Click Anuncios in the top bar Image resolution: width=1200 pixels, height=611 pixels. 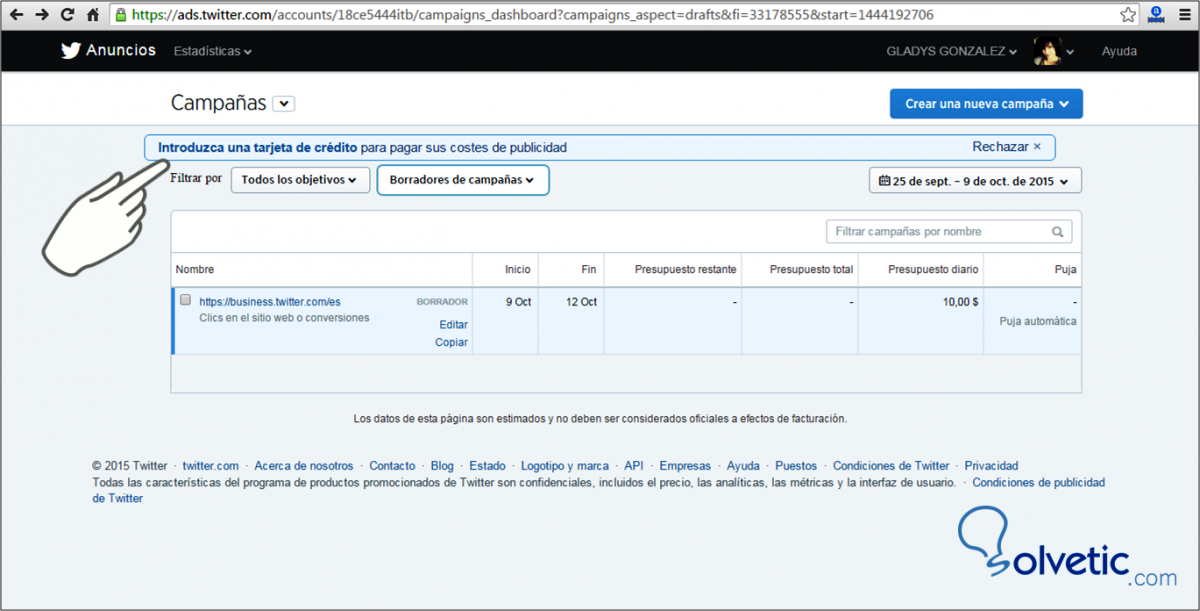121,50
